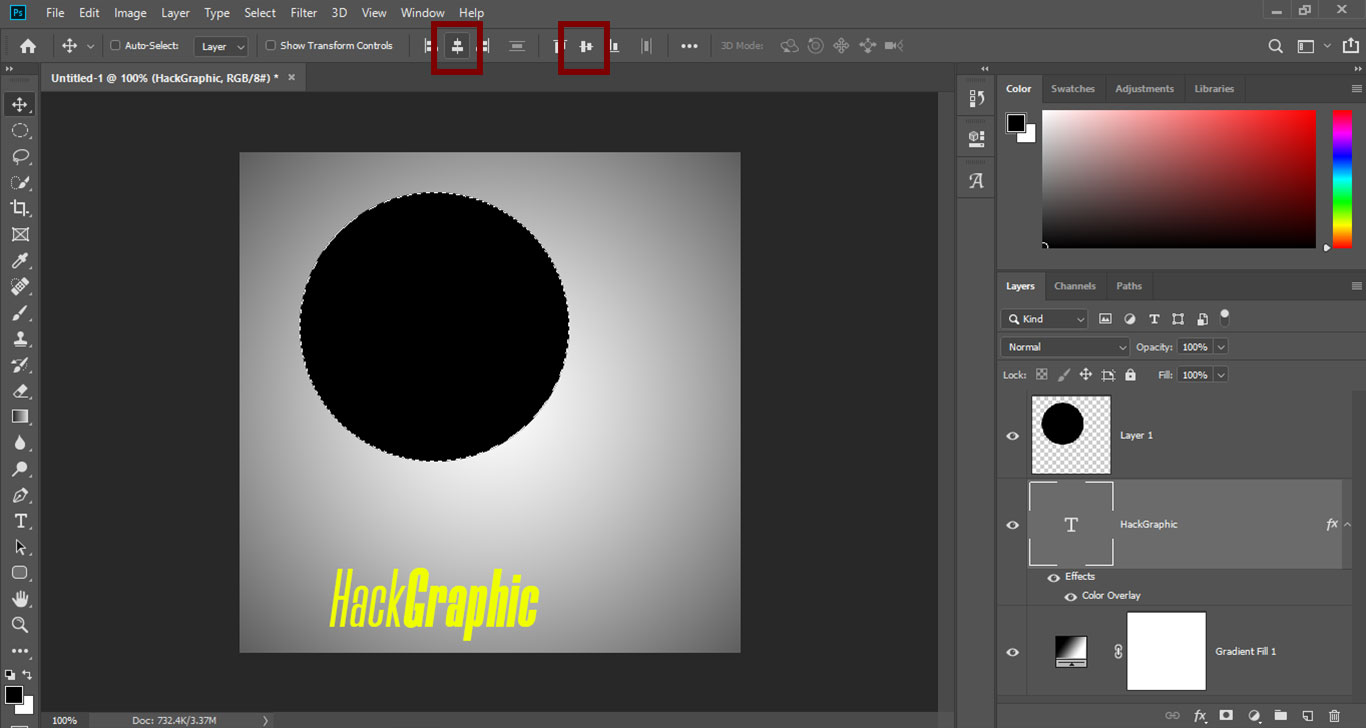Select the Pen tool

tap(20, 495)
